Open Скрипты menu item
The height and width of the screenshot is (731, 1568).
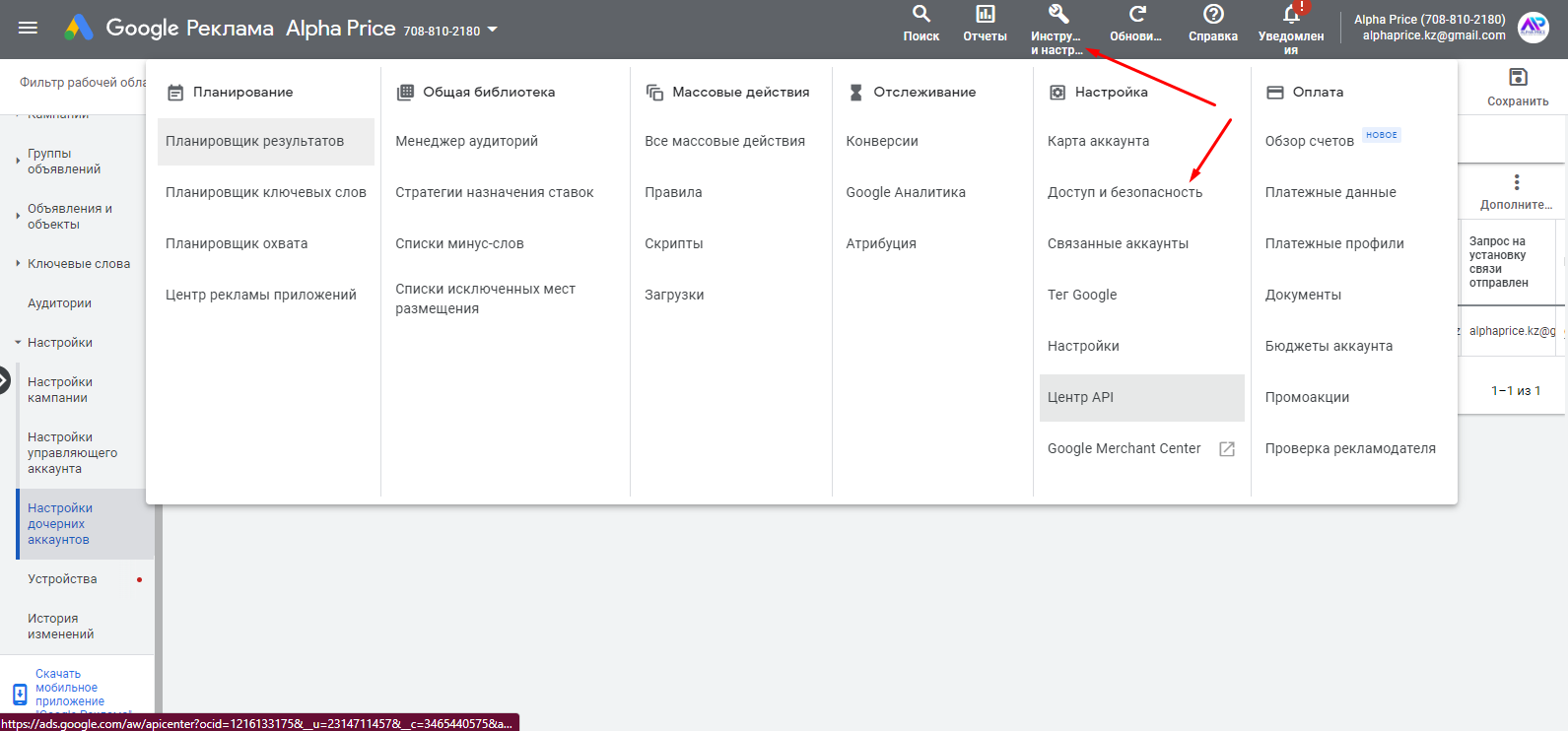[674, 244]
